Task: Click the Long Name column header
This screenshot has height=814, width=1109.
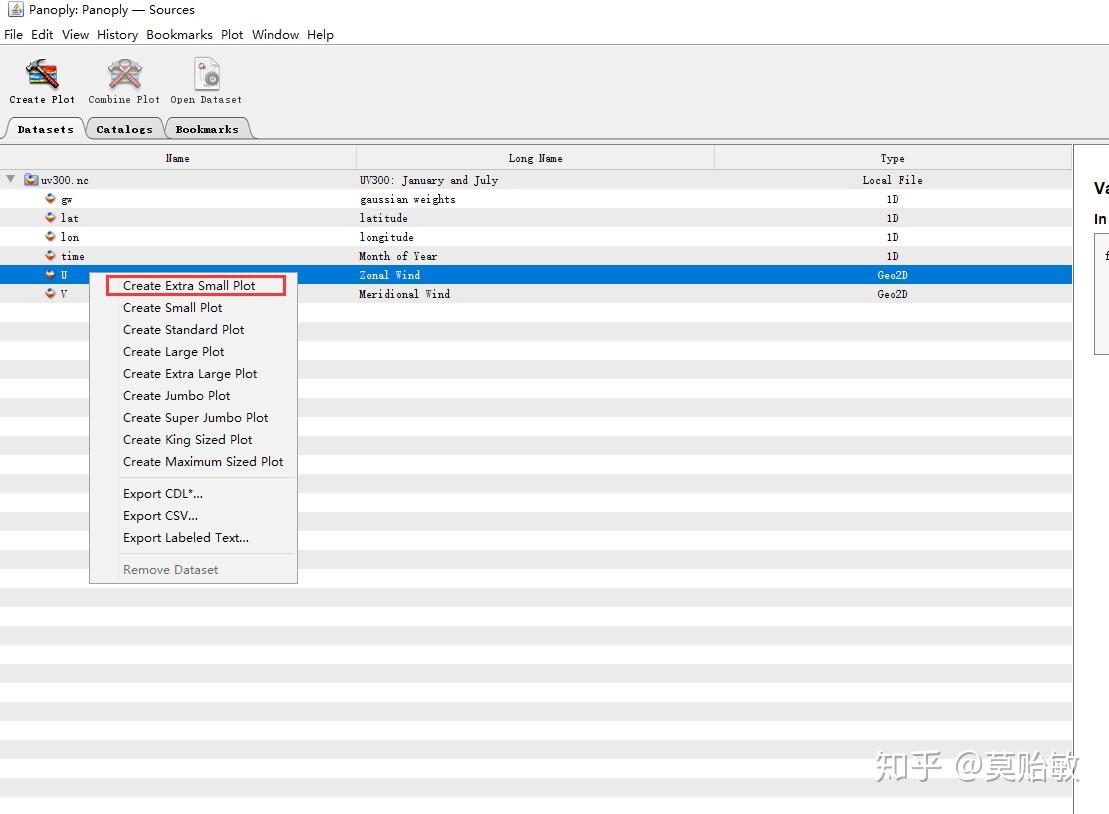Action: (535, 158)
